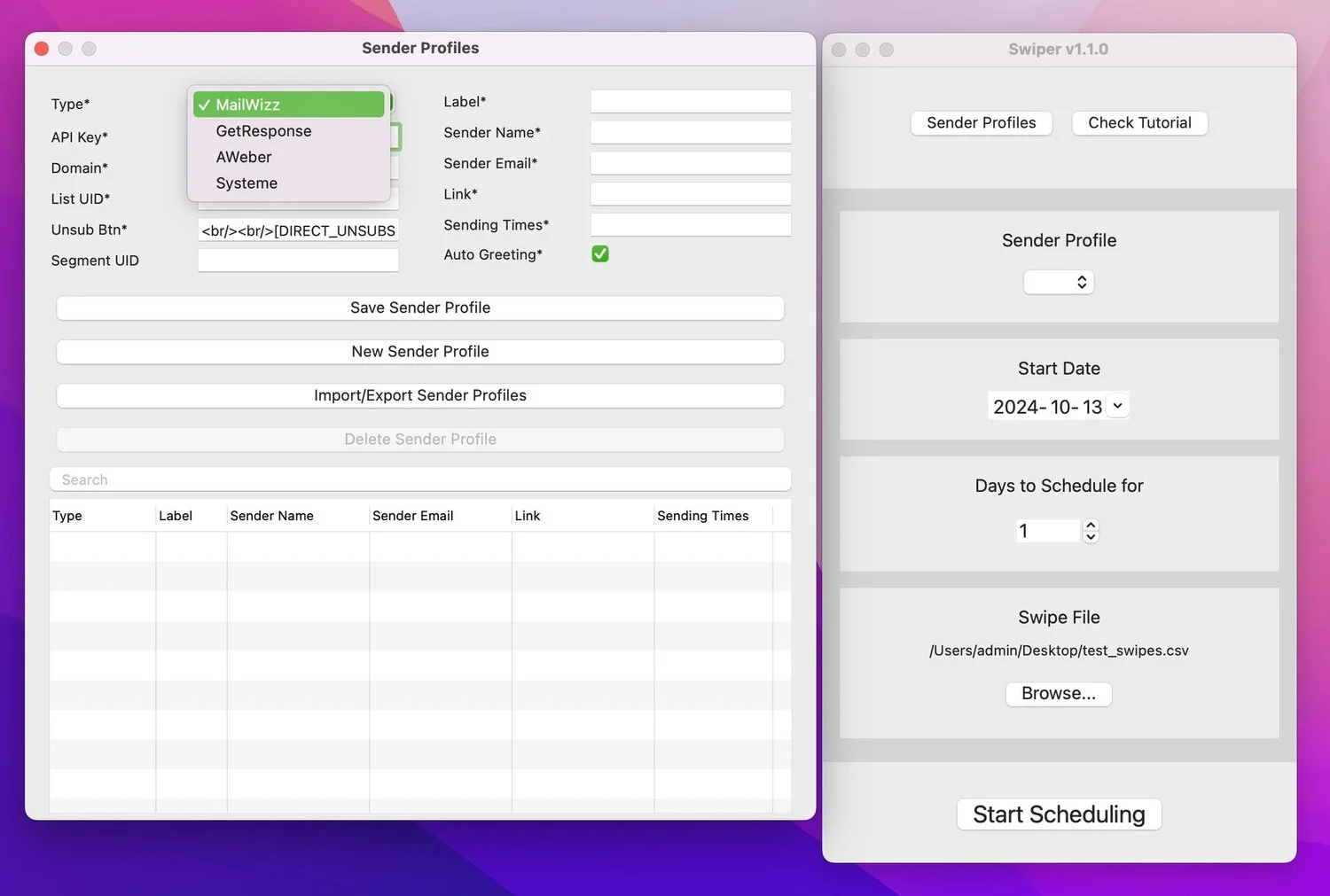Click into the Sender Email field

tap(691, 163)
